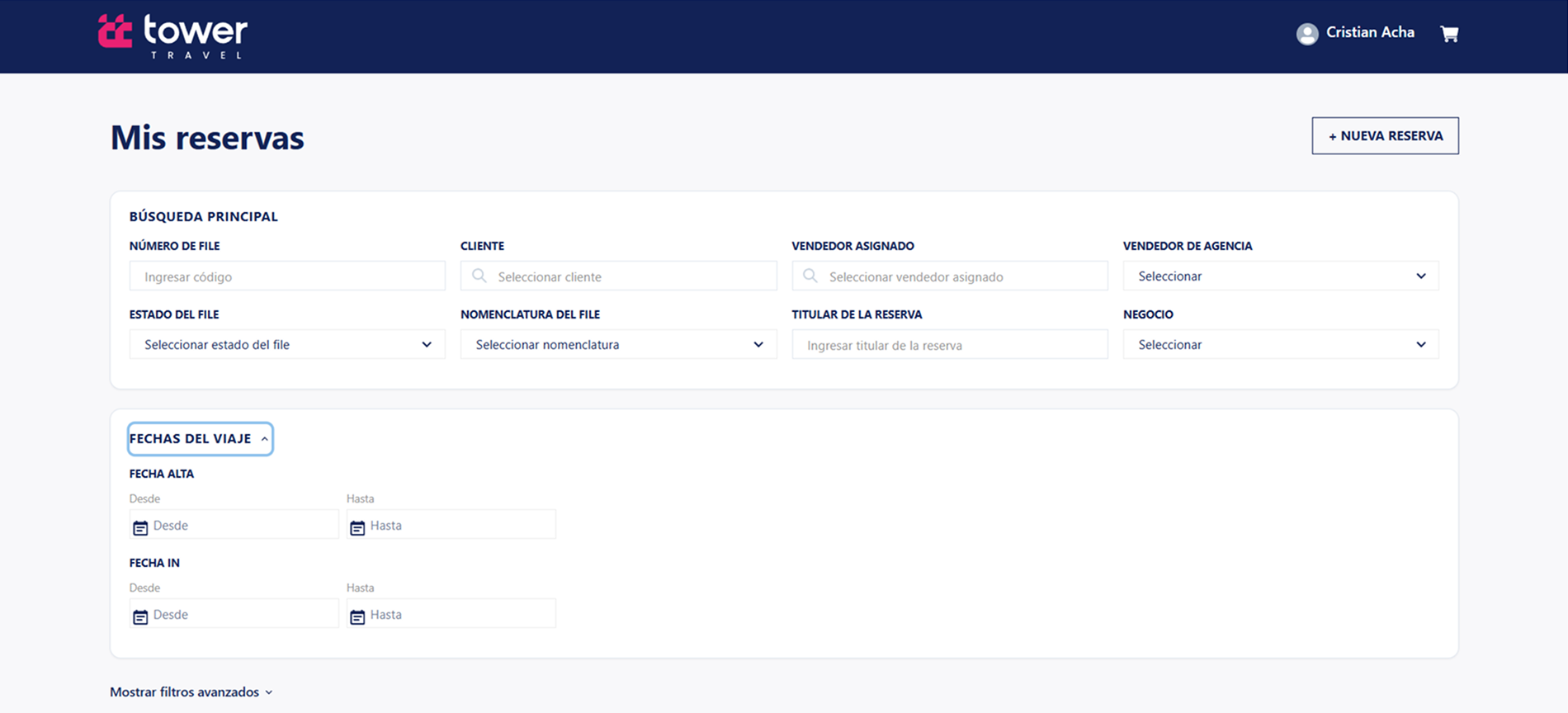
Task: Click the Tower Travel logo
Action: (x=172, y=36)
